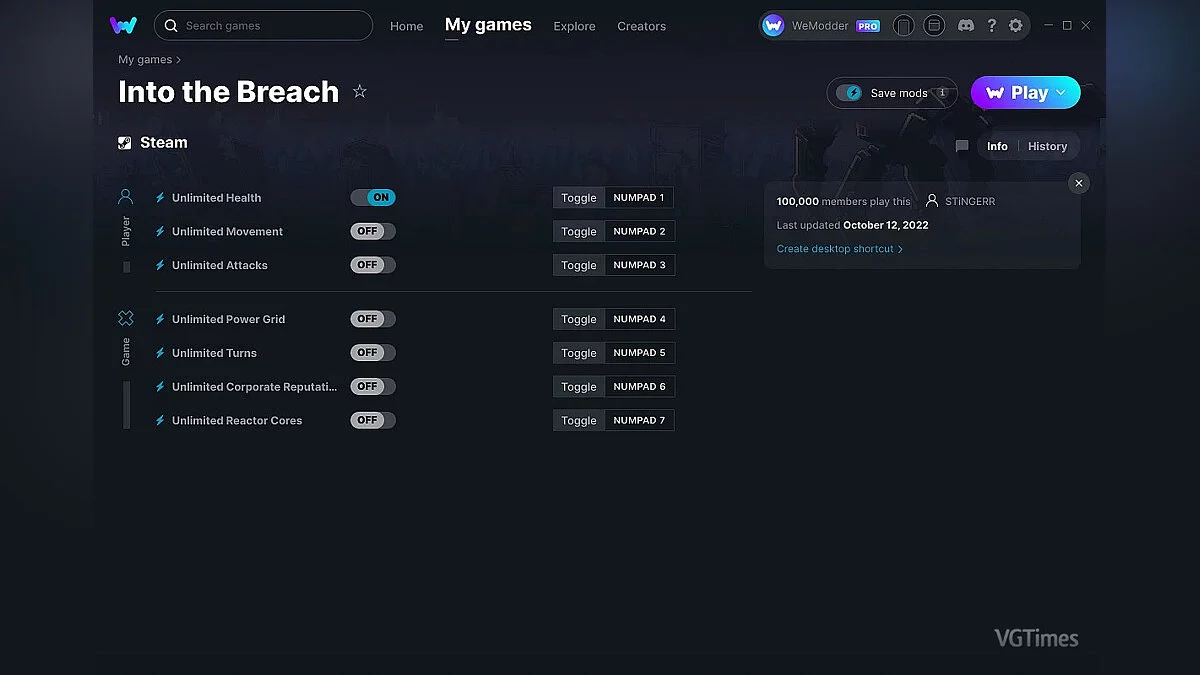Click Toggle button for NUMPAD 6

tap(579, 387)
